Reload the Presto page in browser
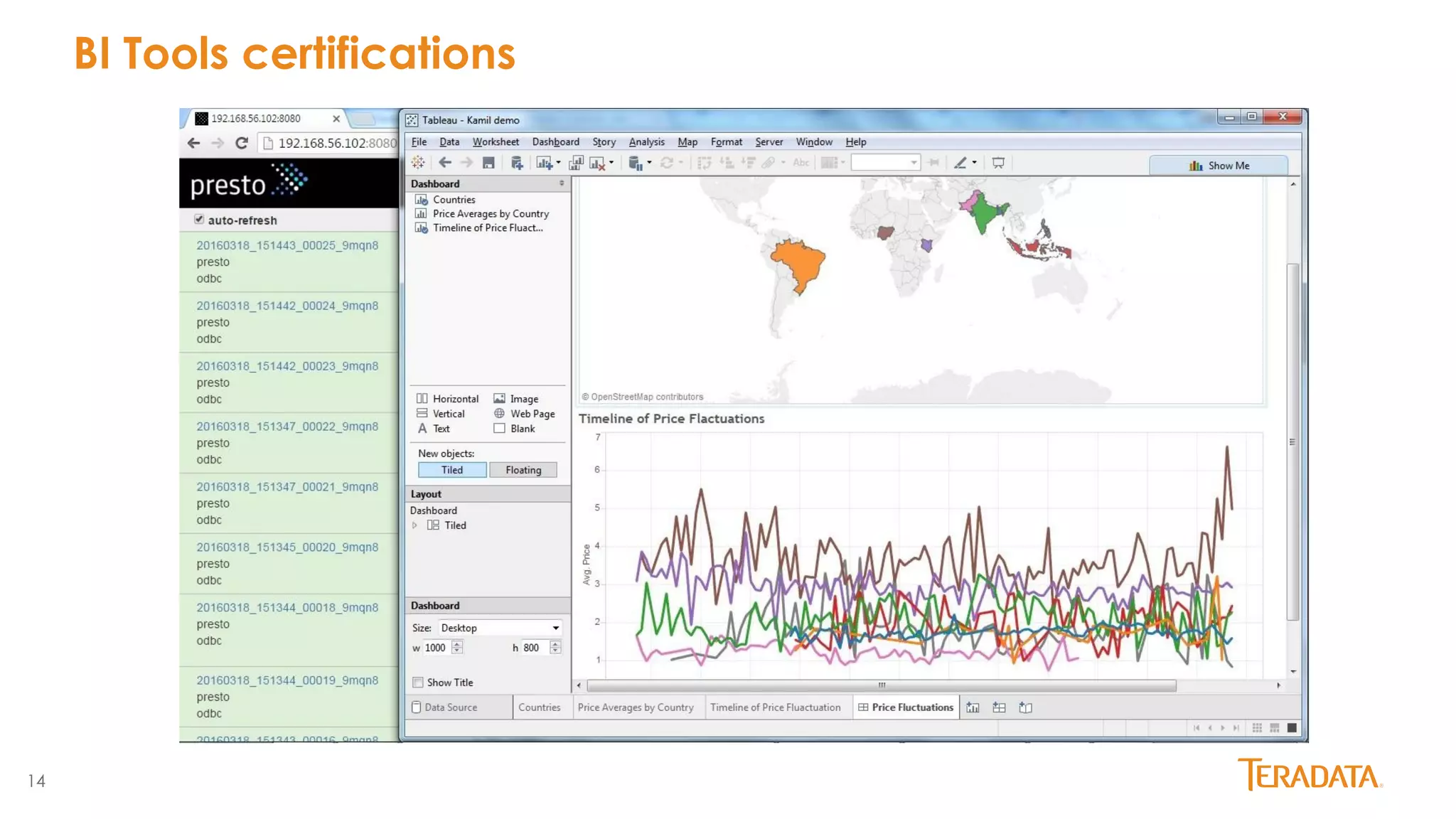Screen dimensions: 1456x819 pyautogui.click(x=242, y=143)
